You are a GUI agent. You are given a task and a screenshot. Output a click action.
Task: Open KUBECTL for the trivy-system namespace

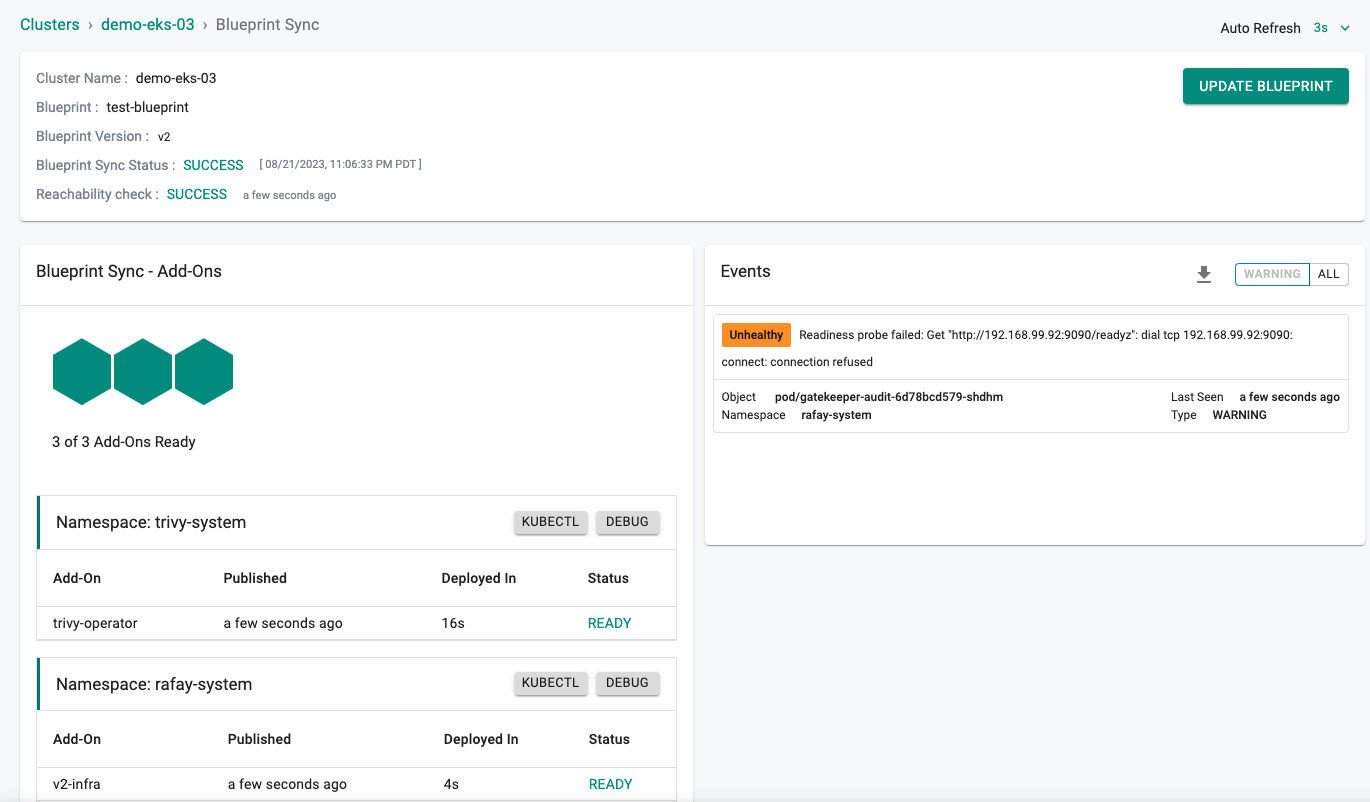coord(550,522)
